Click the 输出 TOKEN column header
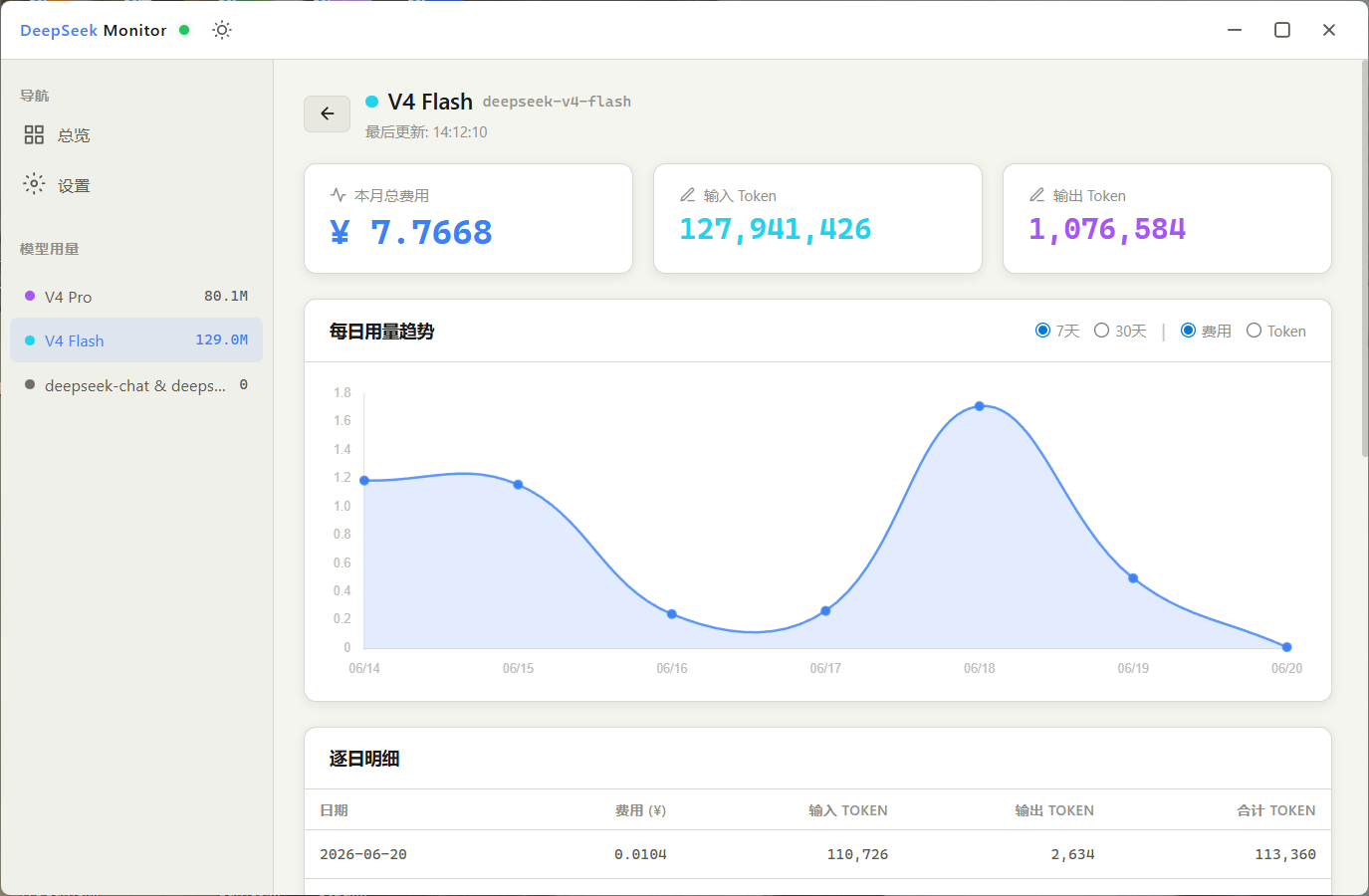Image resolution: width=1369 pixels, height=896 pixels. tap(1054, 810)
